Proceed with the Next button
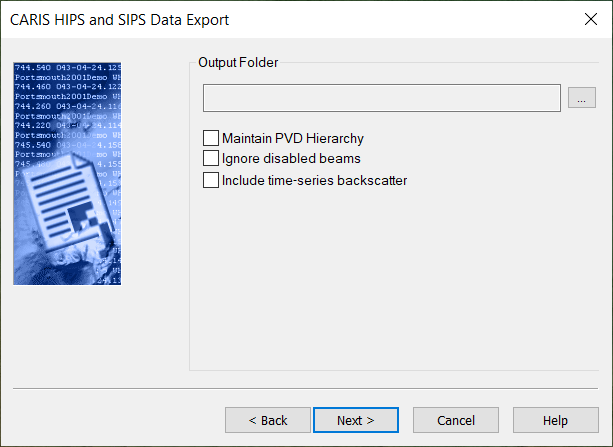The height and width of the screenshot is (447, 613). pyautogui.click(x=355, y=420)
